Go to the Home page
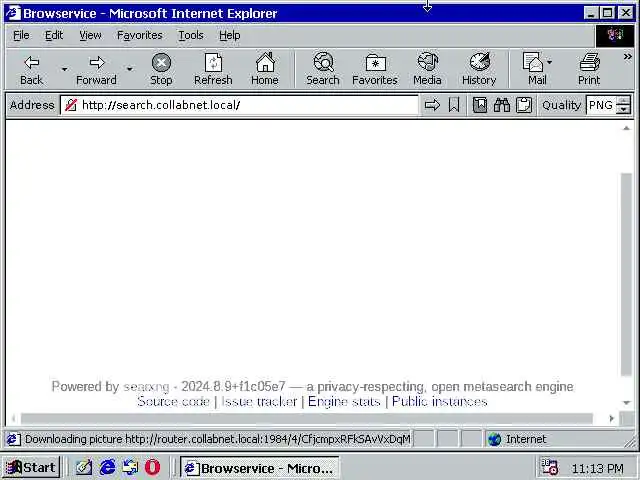Image resolution: width=640 pixels, height=480 pixels. (x=265, y=70)
